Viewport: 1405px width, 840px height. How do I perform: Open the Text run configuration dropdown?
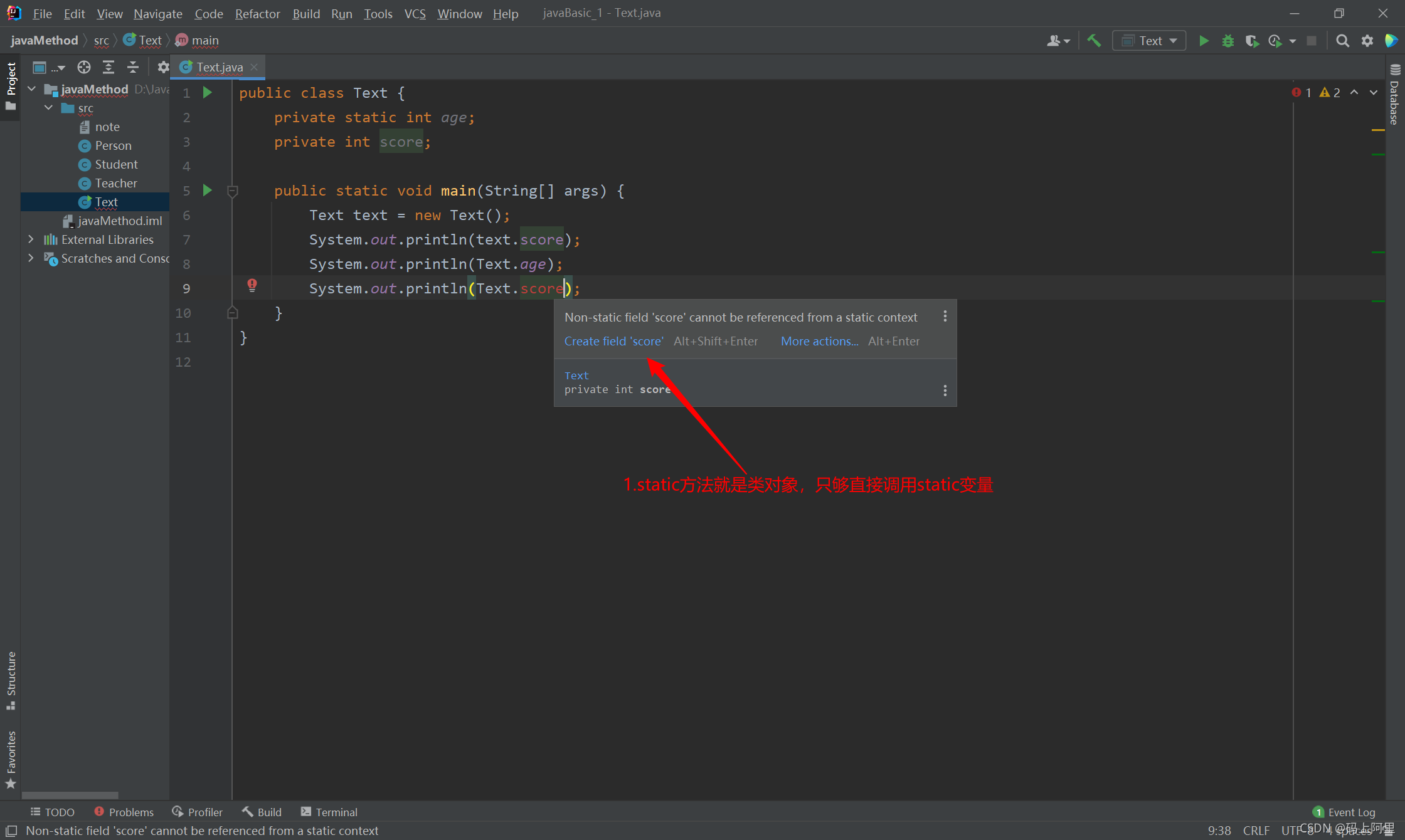click(x=1149, y=41)
